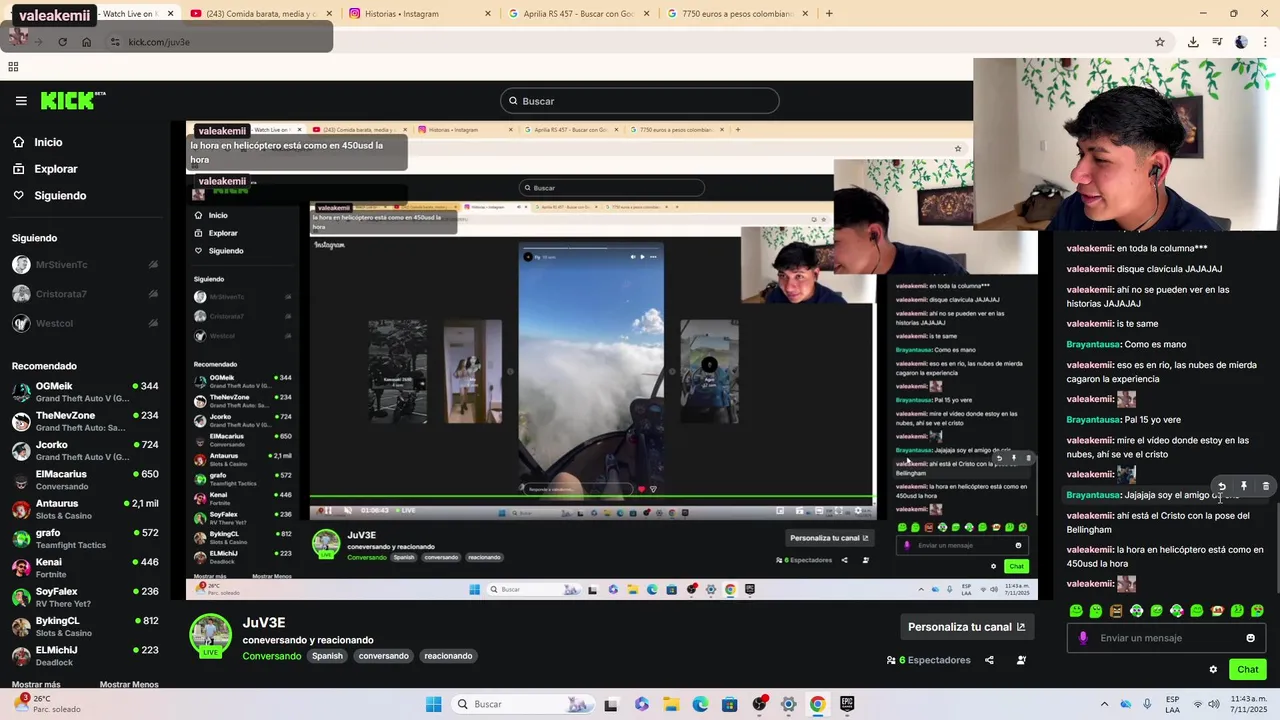
Task: Open emoji picker in message box
Action: [x=1250, y=638]
